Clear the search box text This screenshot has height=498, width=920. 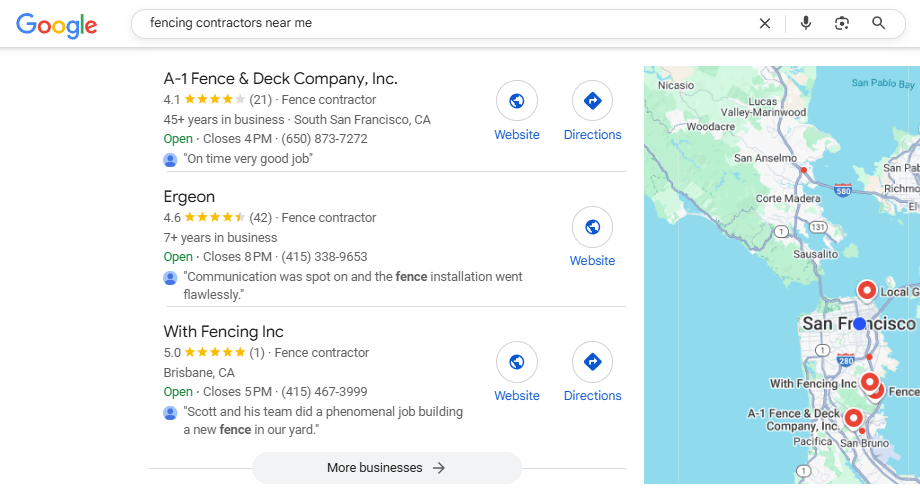point(765,23)
